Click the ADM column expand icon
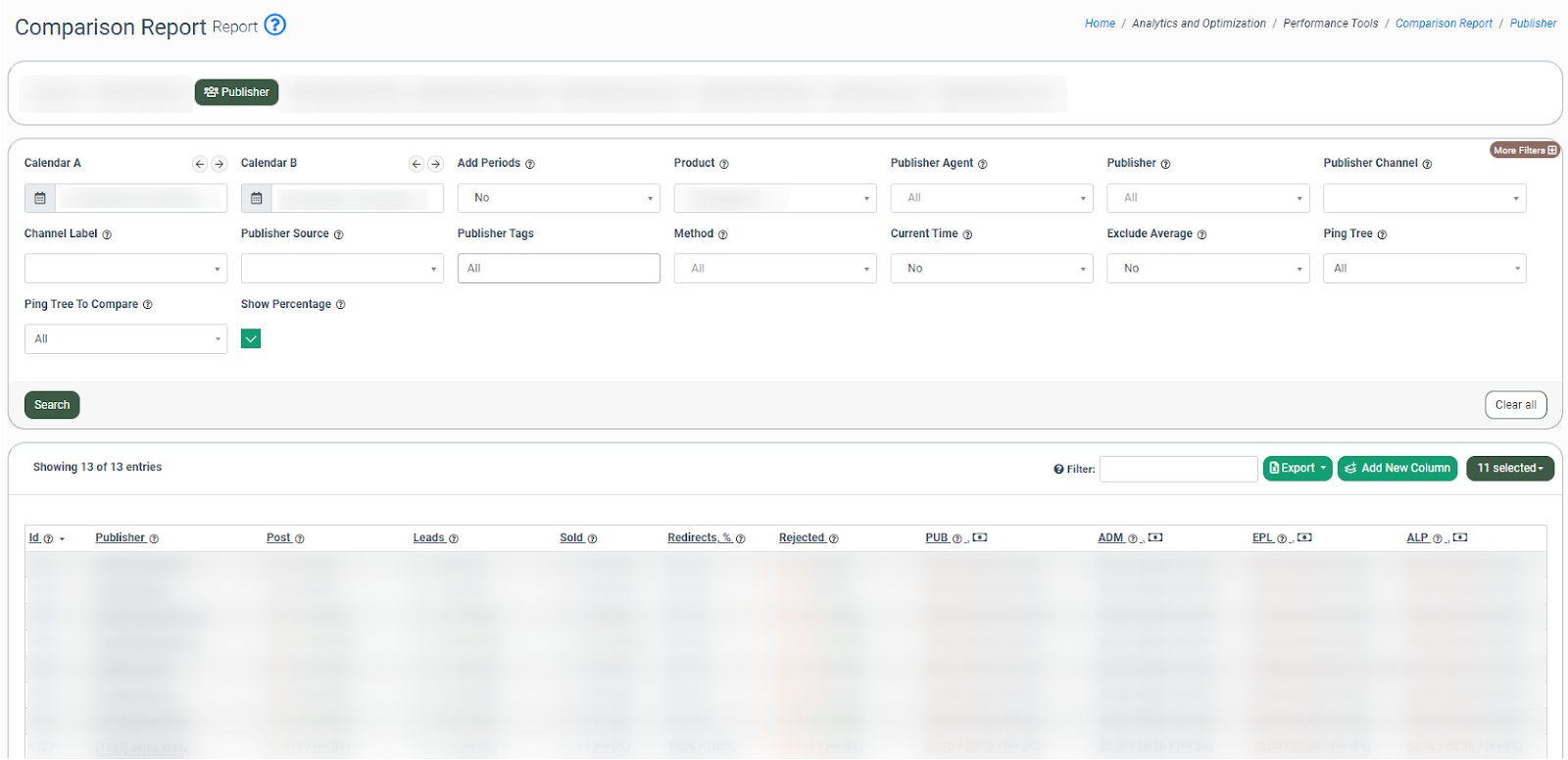The width and height of the screenshot is (1568, 760). pyautogui.click(x=1155, y=537)
